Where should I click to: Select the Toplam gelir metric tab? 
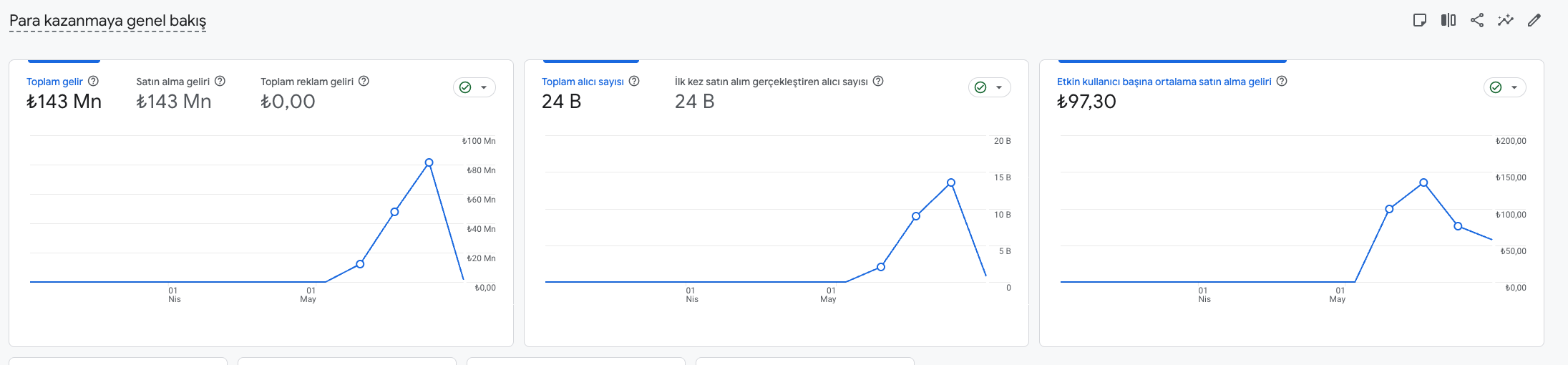[x=64, y=93]
